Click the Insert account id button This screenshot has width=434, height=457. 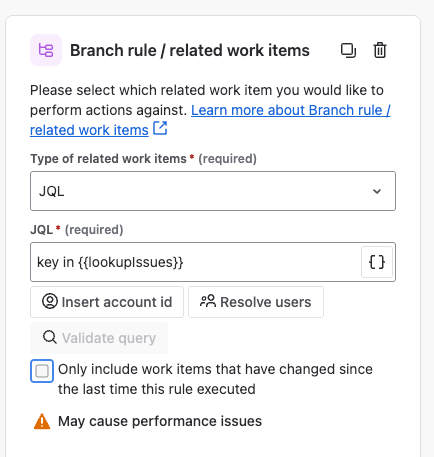(x=107, y=302)
